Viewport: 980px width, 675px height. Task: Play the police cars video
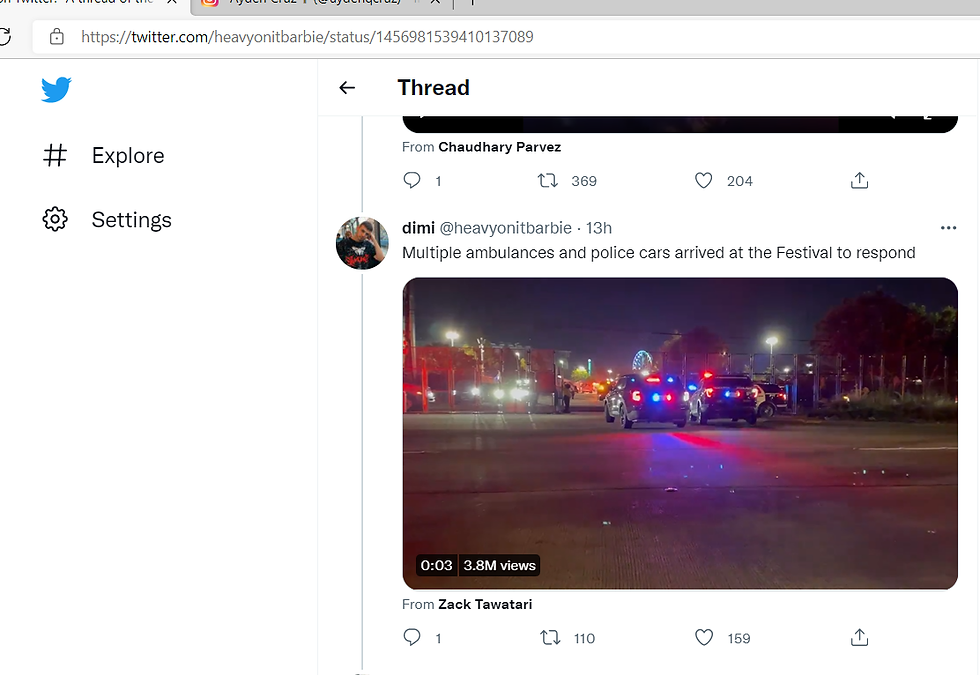point(680,433)
